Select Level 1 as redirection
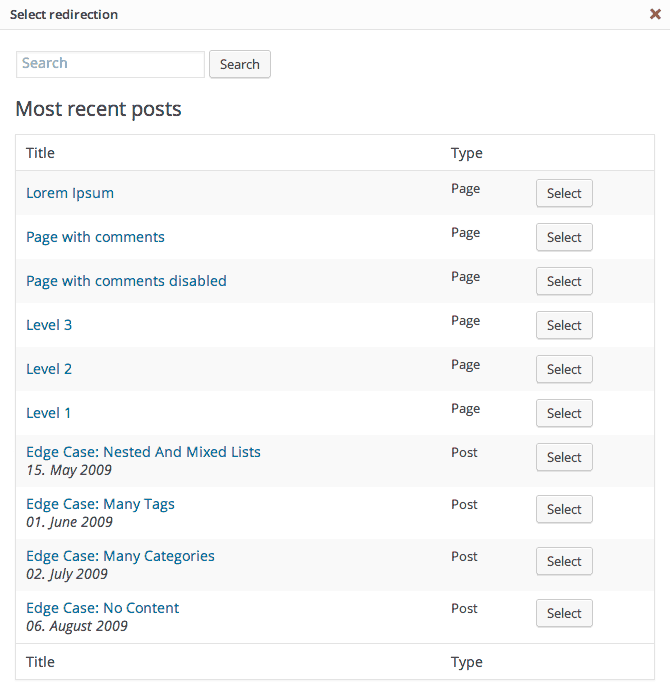 [564, 413]
